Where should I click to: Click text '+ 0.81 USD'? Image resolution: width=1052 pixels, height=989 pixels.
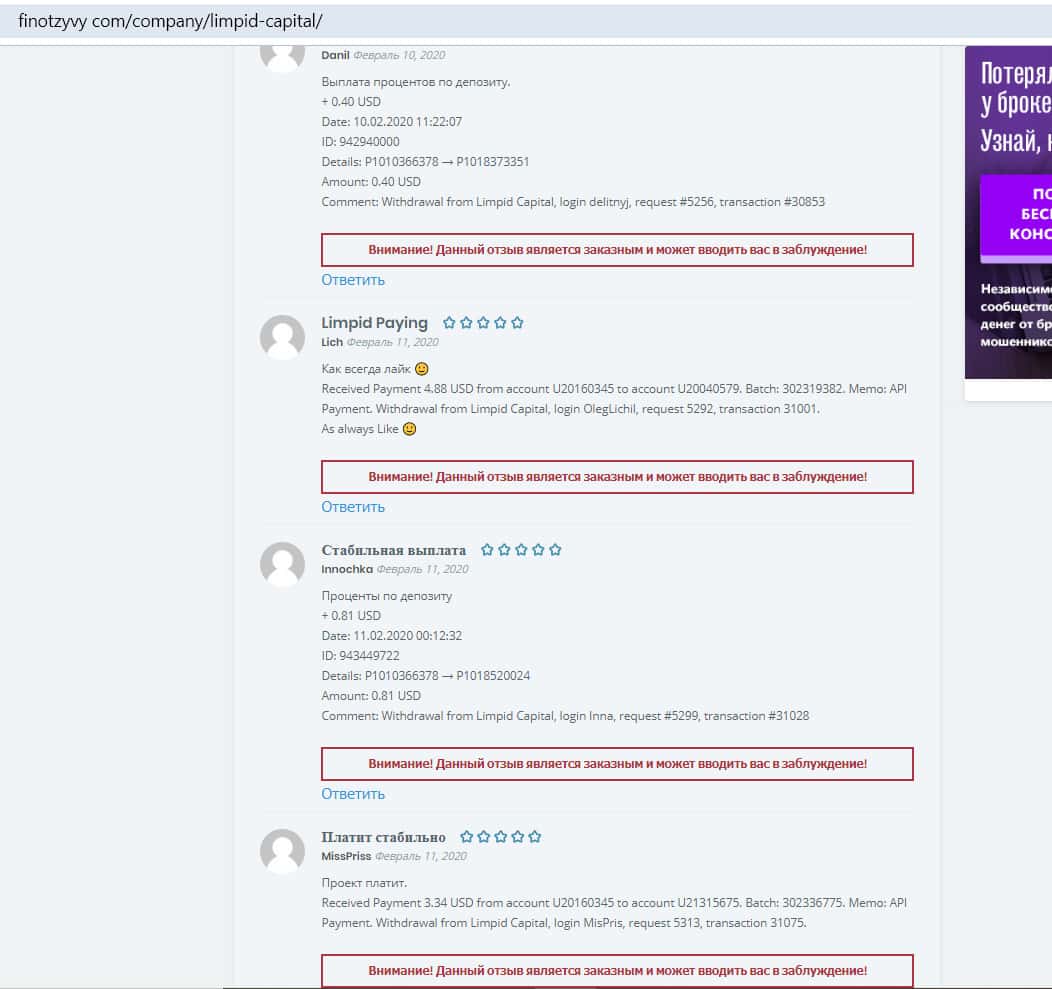point(351,615)
